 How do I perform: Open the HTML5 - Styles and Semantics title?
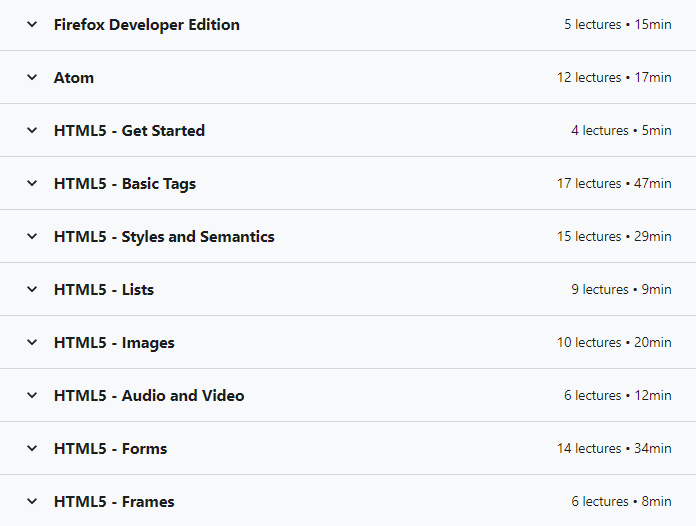(x=164, y=237)
